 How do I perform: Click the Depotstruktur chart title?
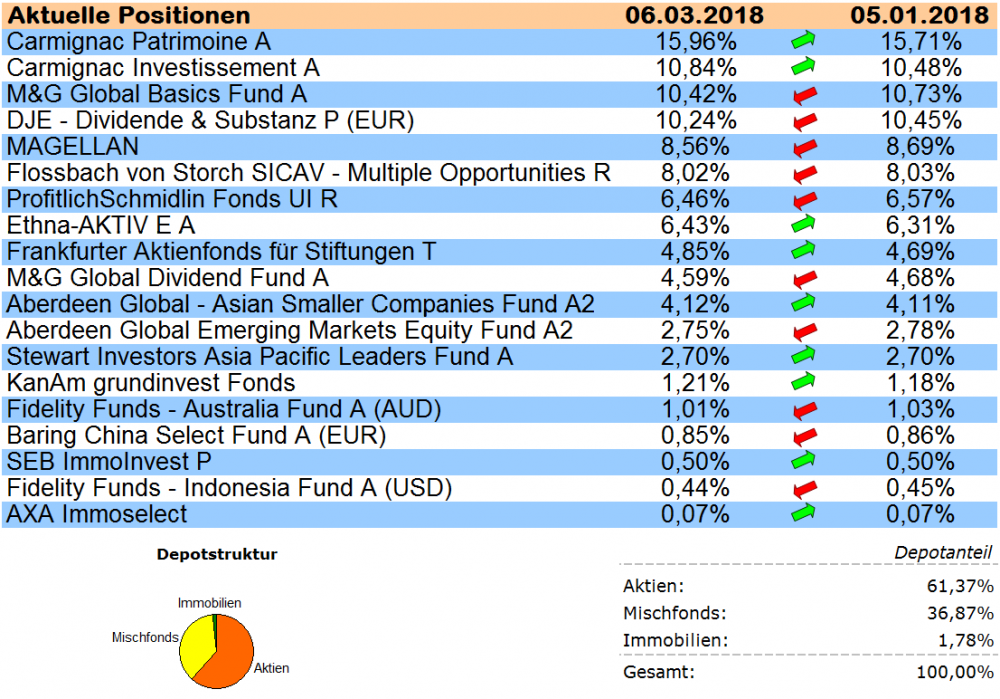(x=218, y=554)
